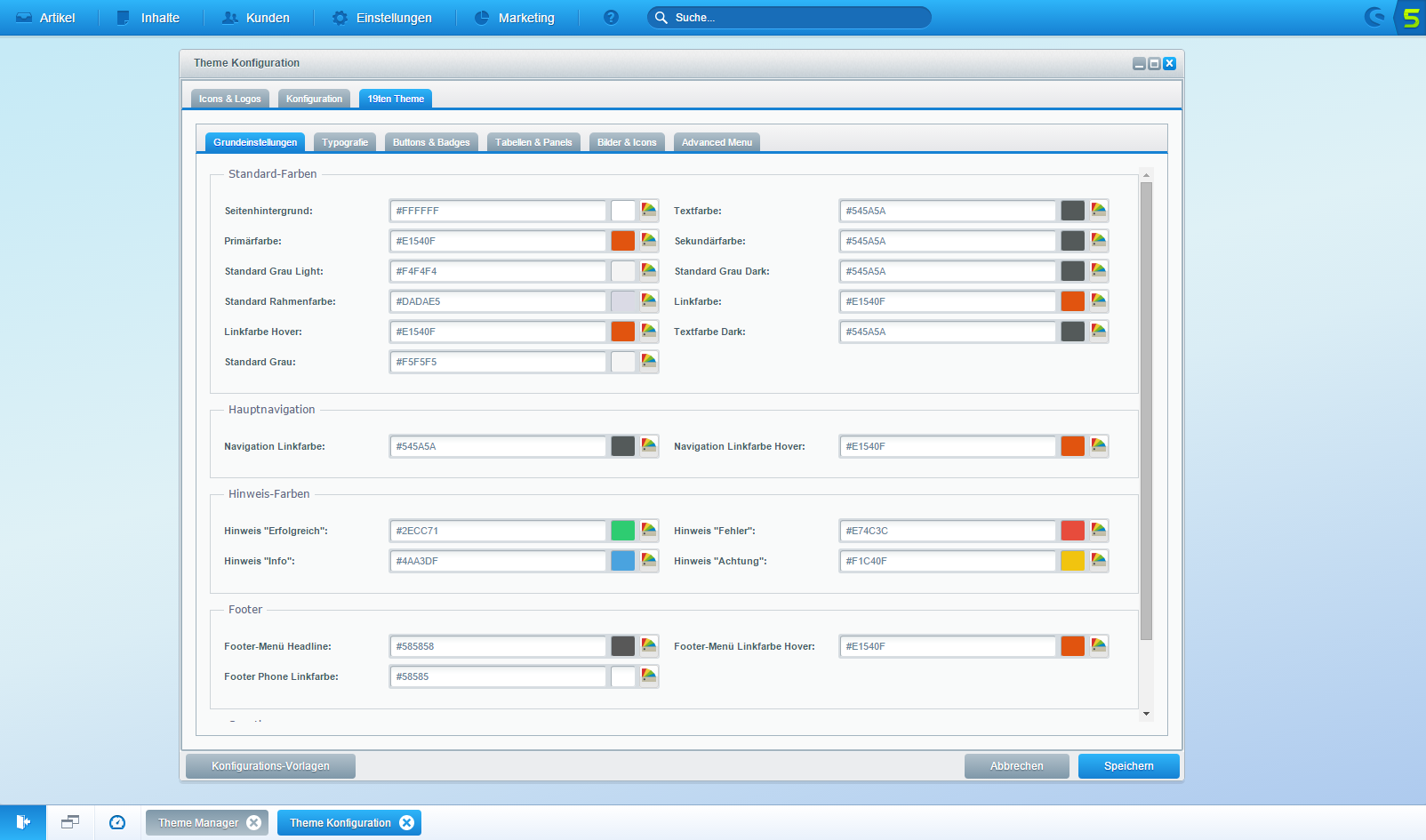
Task: Switch to the Advanced Menu sub-tab
Action: [x=717, y=142]
